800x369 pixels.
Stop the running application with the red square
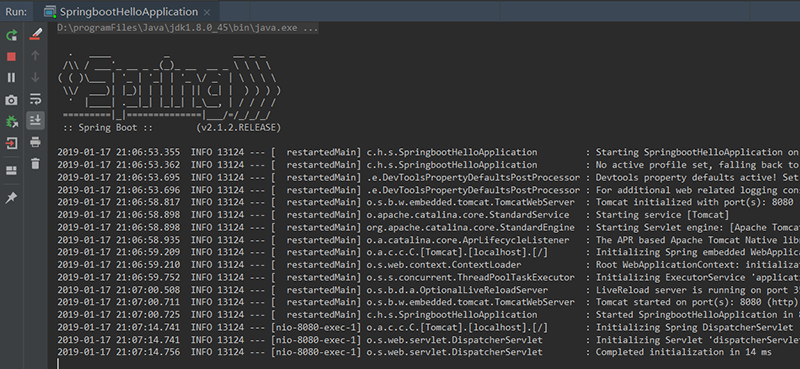point(11,56)
